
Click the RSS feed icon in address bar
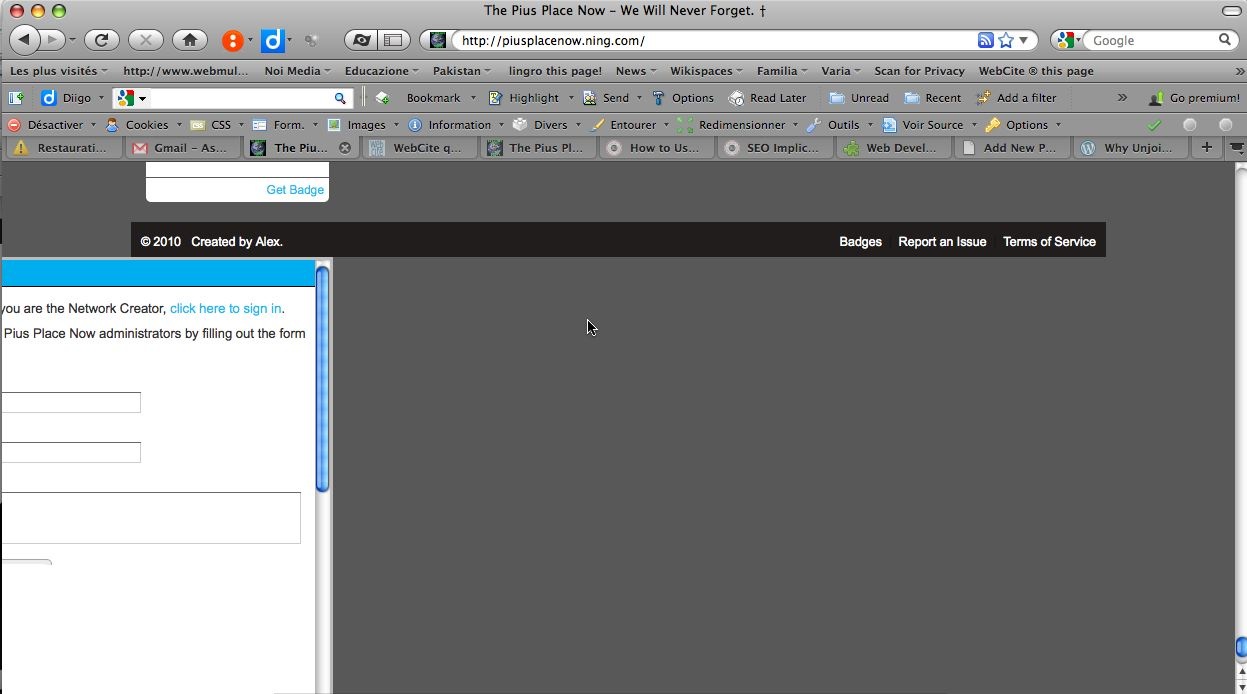(985, 40)
